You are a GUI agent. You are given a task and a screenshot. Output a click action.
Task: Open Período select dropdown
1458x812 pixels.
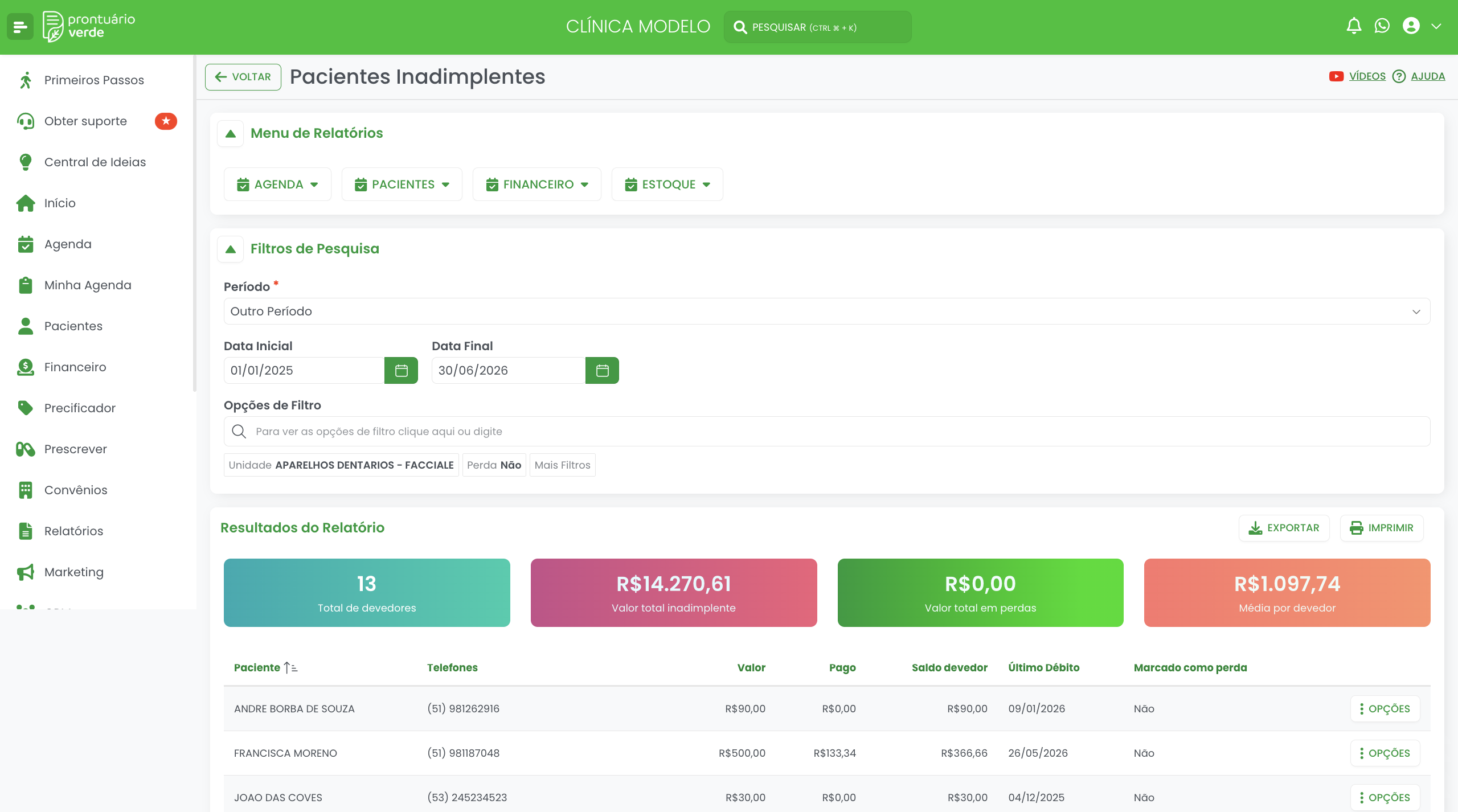pos(826,311)
